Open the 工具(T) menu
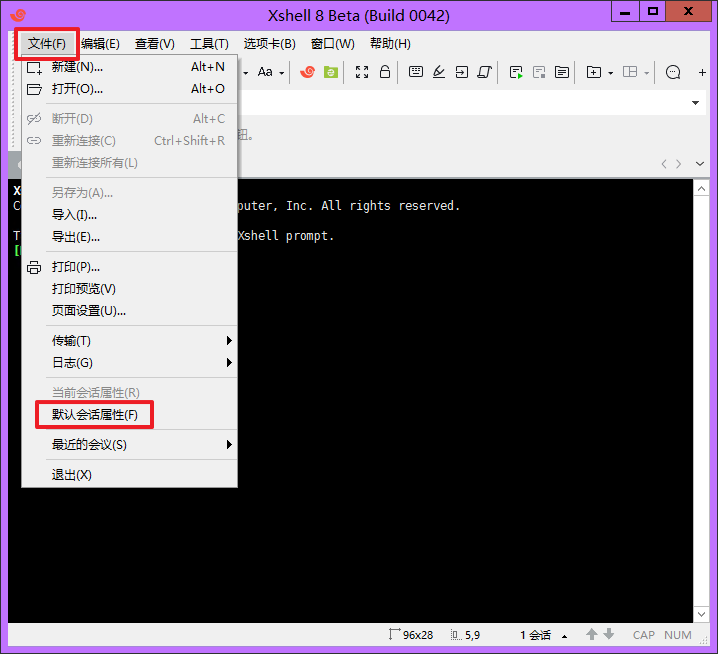Image resolution: width=718 pixels, height=654 pixels. click(209, 44)
